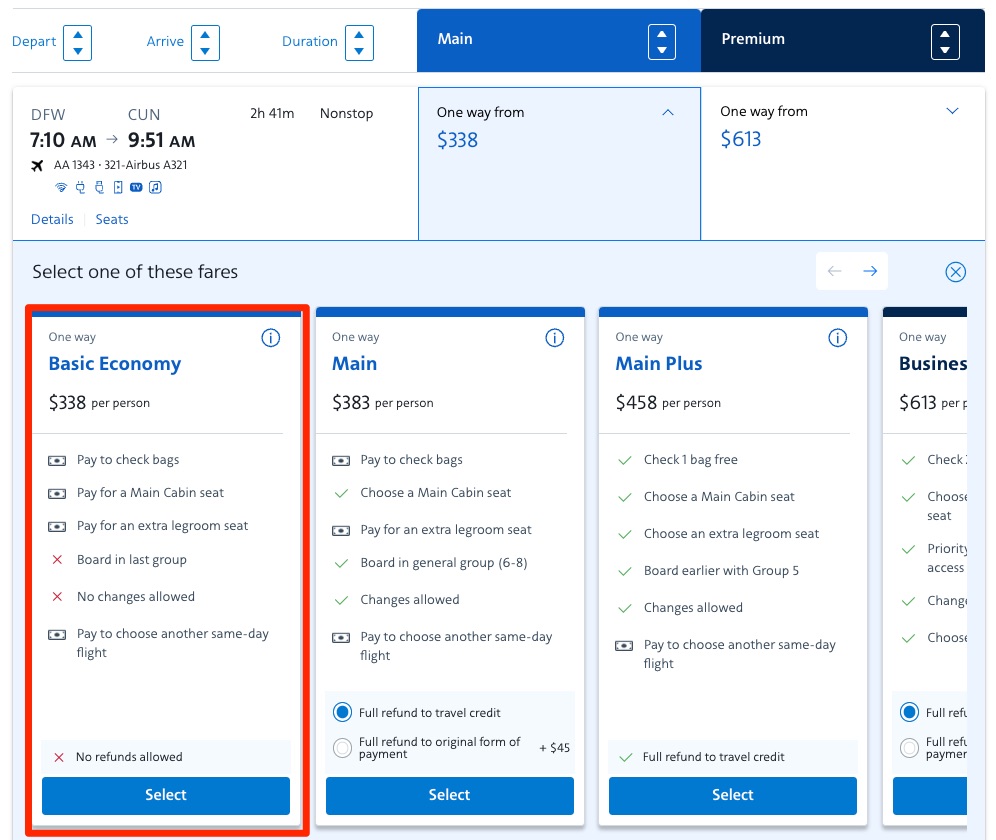Image resolution: width=996 pixels, height=840 pixels.
Task: Expand the Premium $613 fare column
Action: coord(952,112)
